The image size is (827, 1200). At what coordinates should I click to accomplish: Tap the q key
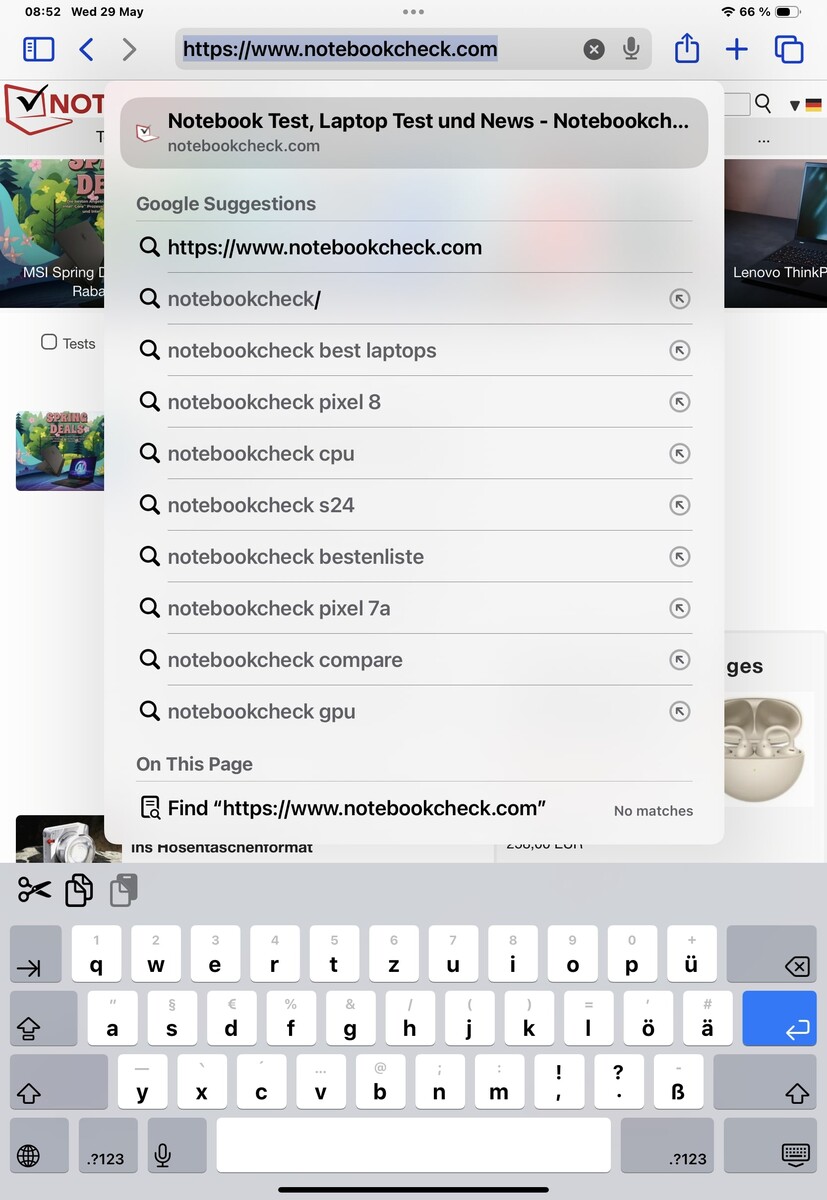tap(96, 954)
